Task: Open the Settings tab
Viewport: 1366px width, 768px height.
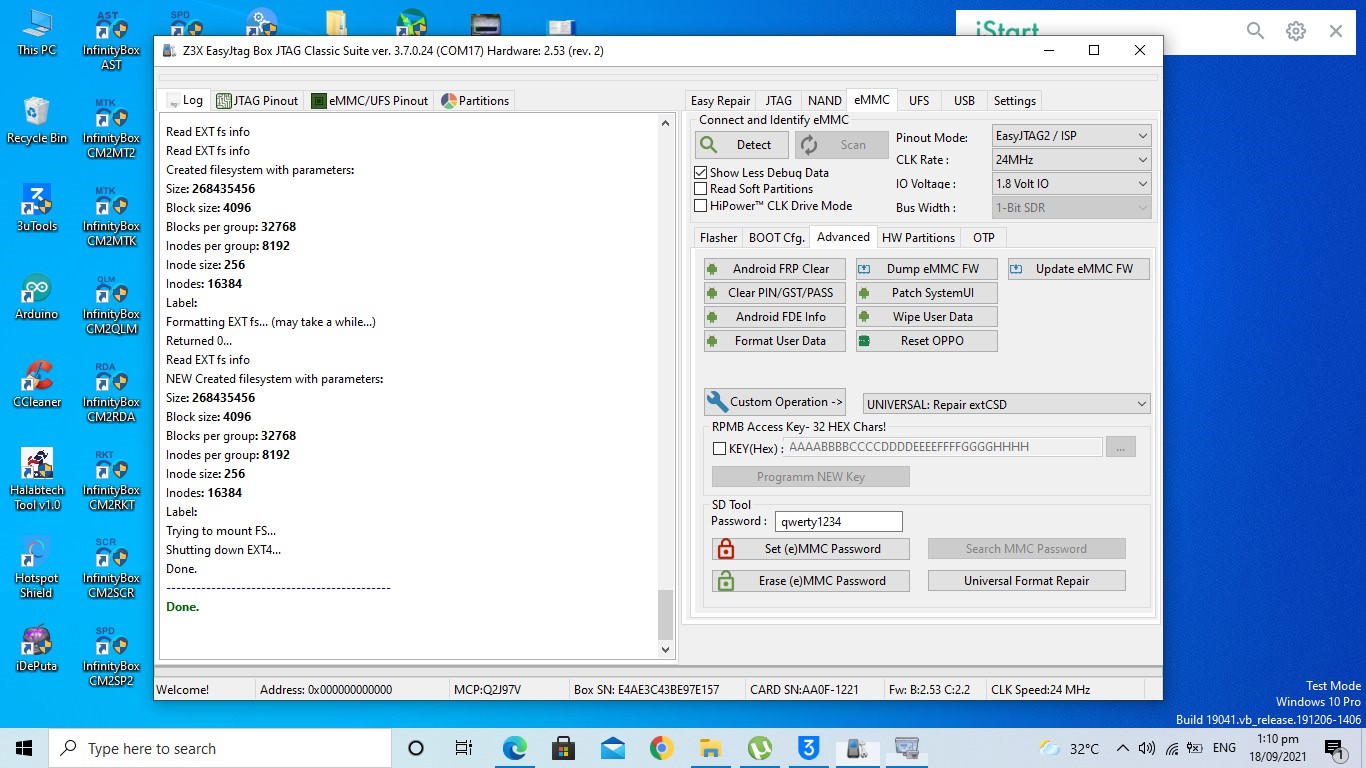Action: (x=1014, y=100)
